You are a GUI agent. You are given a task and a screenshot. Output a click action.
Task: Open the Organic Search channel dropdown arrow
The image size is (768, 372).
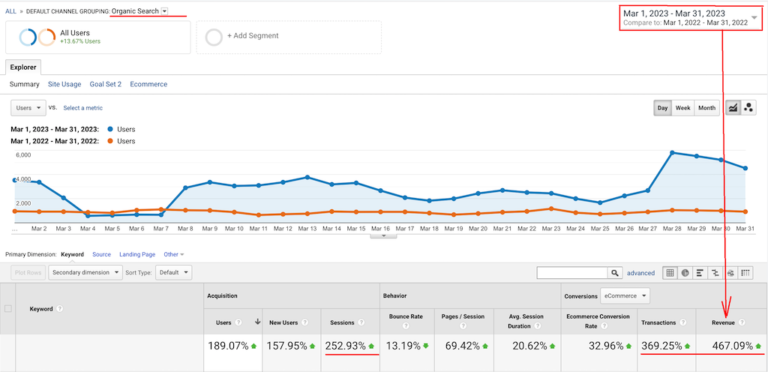(165, 11)
